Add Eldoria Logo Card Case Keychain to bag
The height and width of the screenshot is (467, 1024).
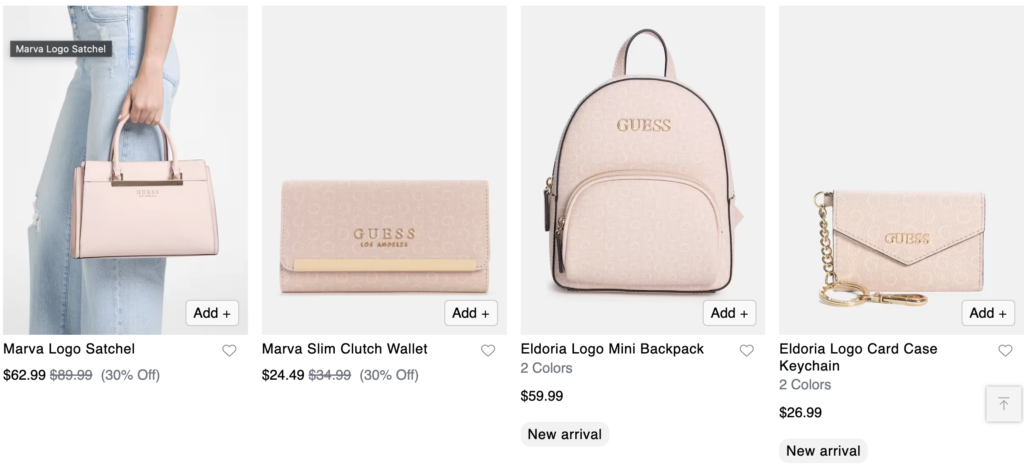(988, 313)
